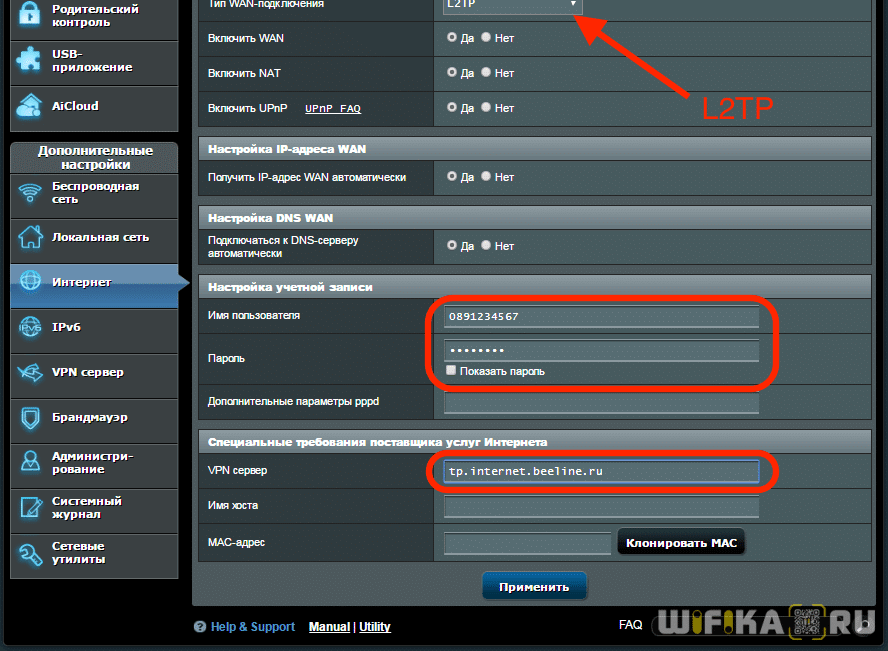Open the Администрирование menu item
The image size is (888, 651).
pyautogui.click(x=92, y=462)
